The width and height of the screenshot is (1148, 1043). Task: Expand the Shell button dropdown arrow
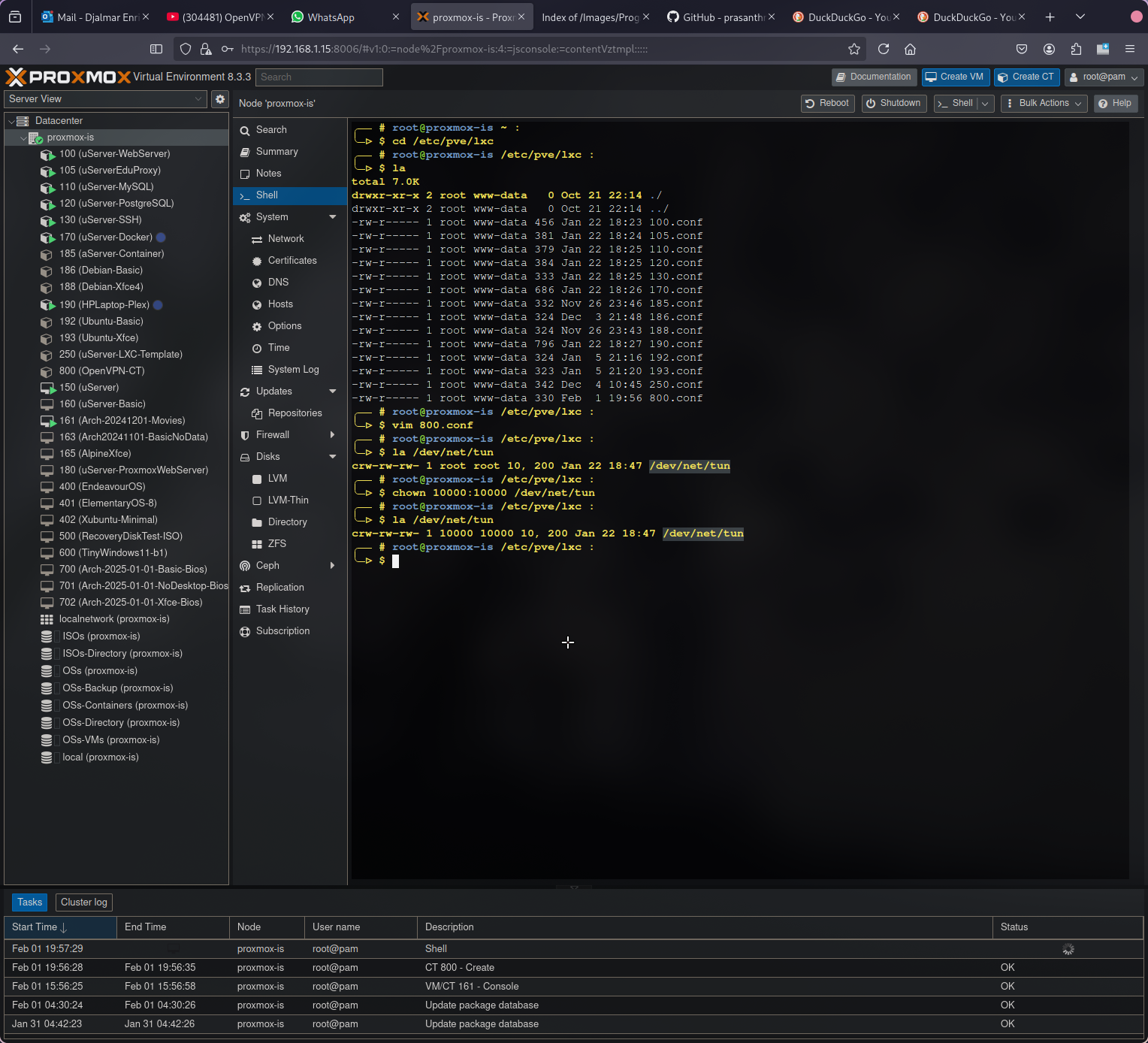(x=985, y=104)
